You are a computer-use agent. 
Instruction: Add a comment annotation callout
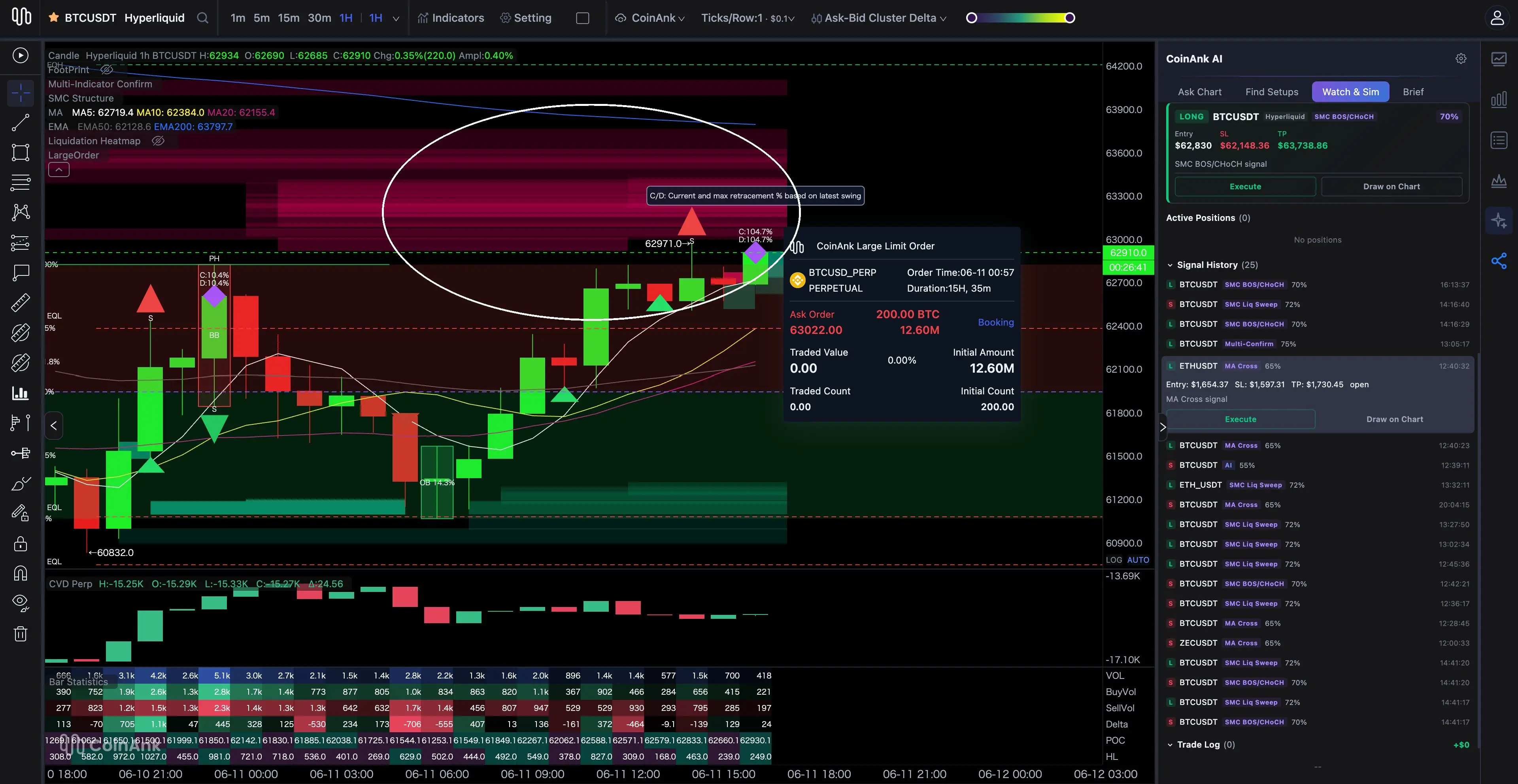click(21, 272)
